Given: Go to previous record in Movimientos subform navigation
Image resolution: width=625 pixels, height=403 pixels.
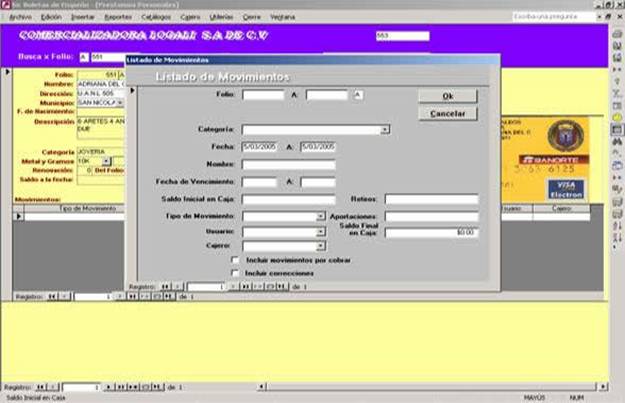Looking at the screenshot, I should 64,297.
